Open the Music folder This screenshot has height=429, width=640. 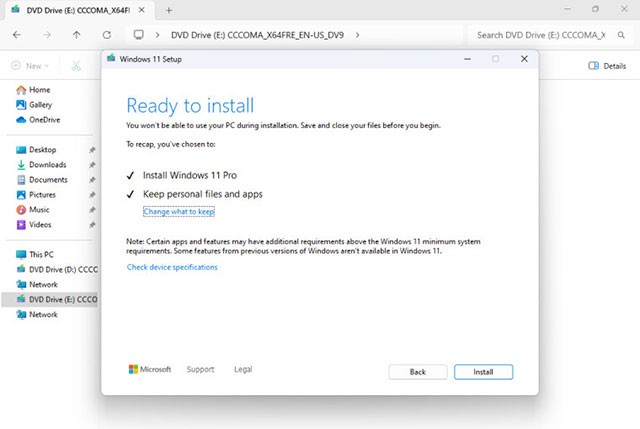[39, 209]
